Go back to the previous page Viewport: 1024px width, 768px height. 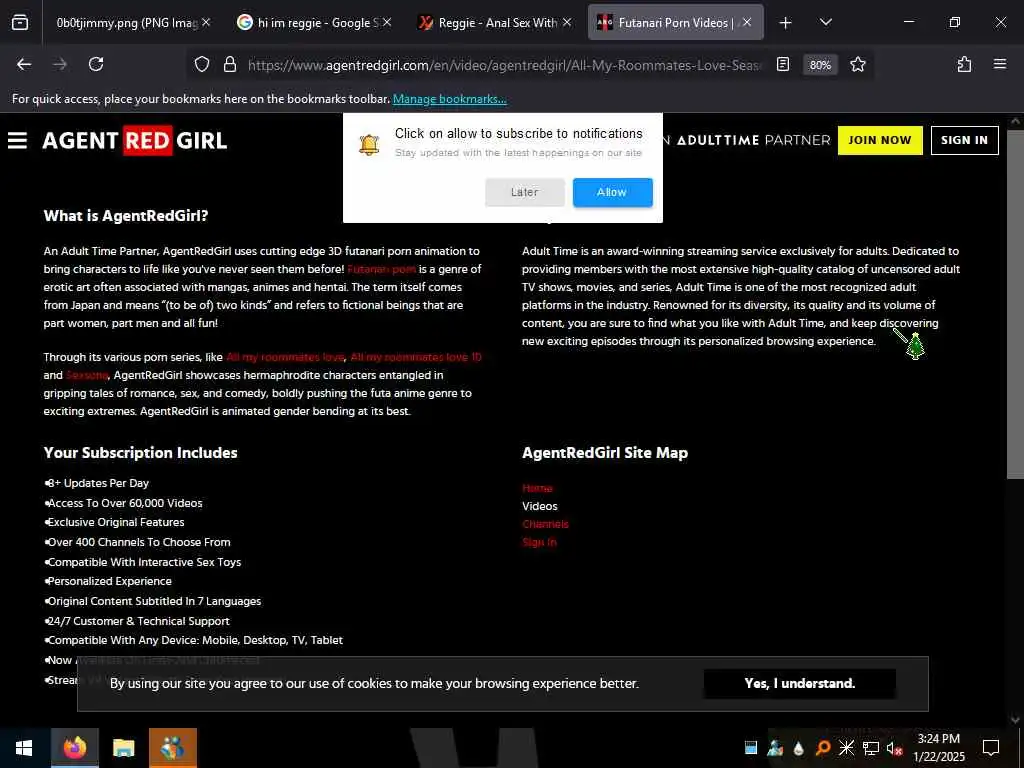point(24,64)
